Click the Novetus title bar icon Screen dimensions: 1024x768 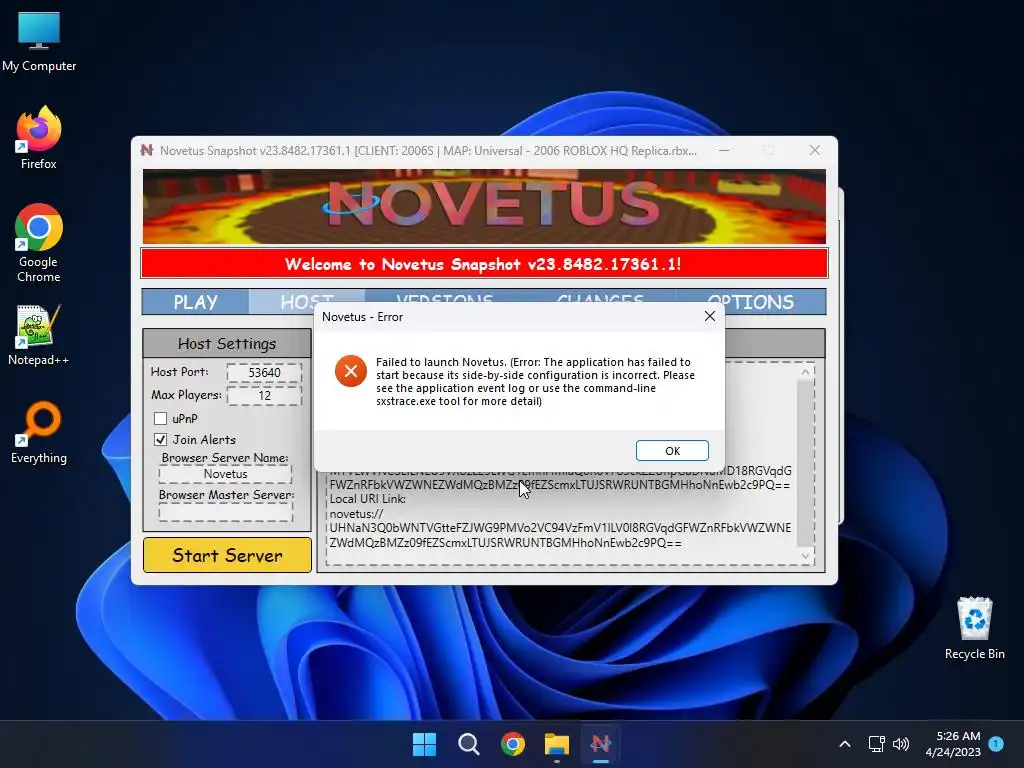[x=146, y=150]
